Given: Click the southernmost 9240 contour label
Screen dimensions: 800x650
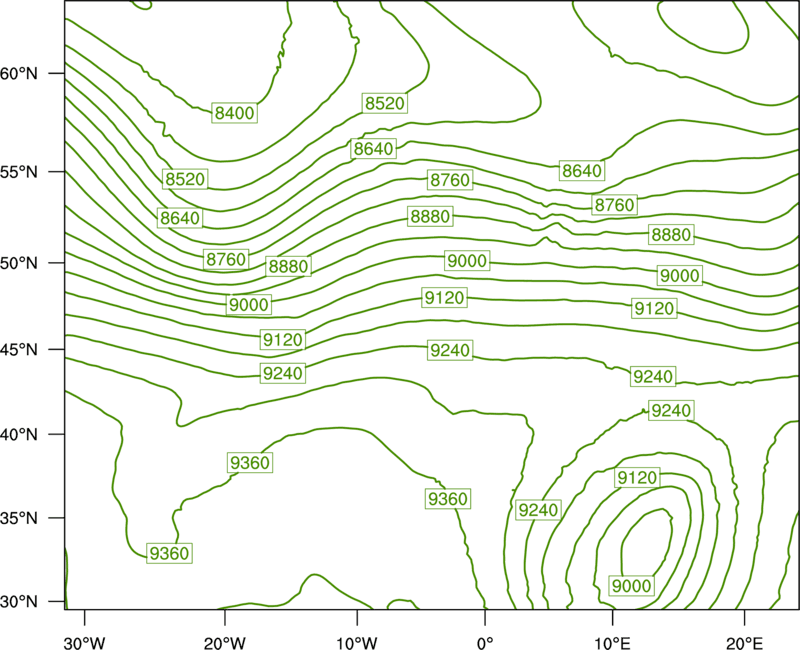Looking at the screenshot, I should 538,510.
